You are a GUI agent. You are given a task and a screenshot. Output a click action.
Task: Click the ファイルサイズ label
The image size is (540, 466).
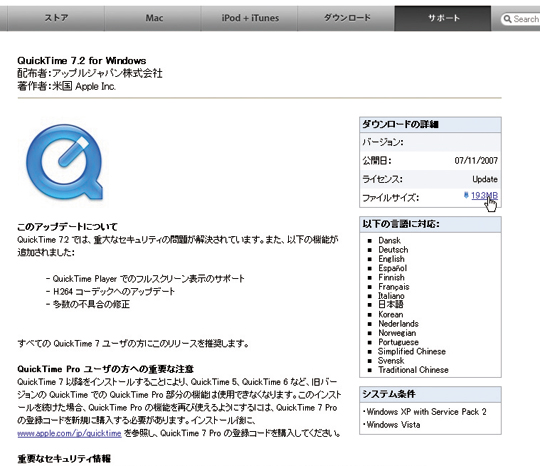(x=391, y=198)
